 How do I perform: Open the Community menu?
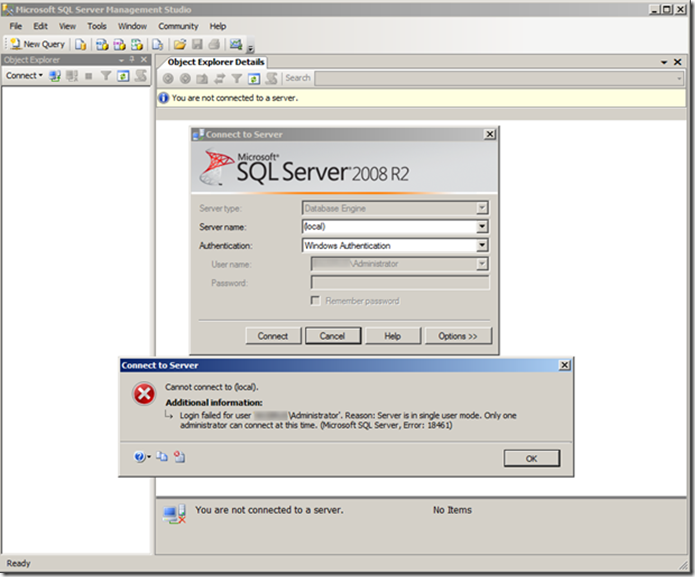pyautogui.click(x=178, y=26)
